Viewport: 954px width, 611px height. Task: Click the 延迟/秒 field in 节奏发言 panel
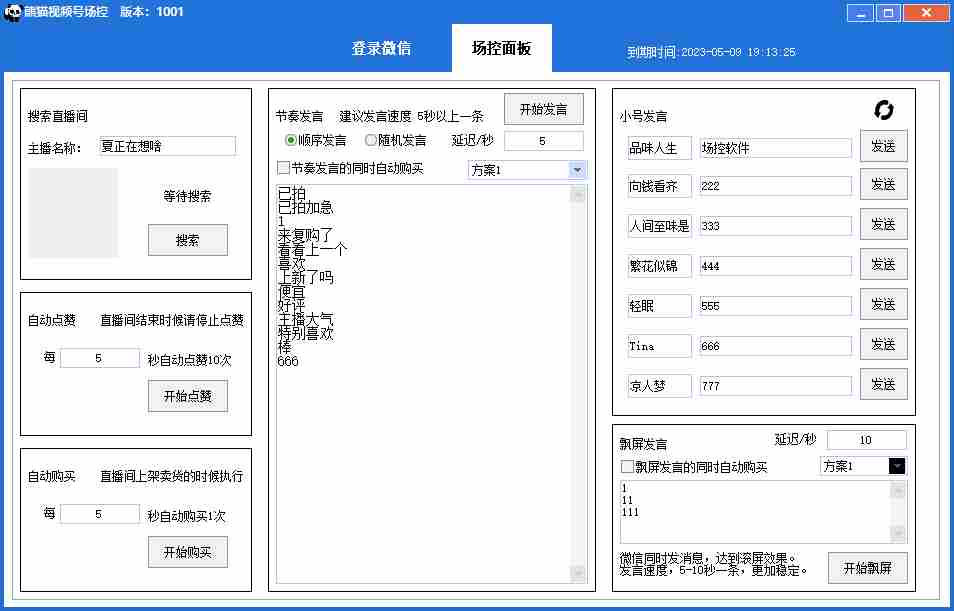543,141
